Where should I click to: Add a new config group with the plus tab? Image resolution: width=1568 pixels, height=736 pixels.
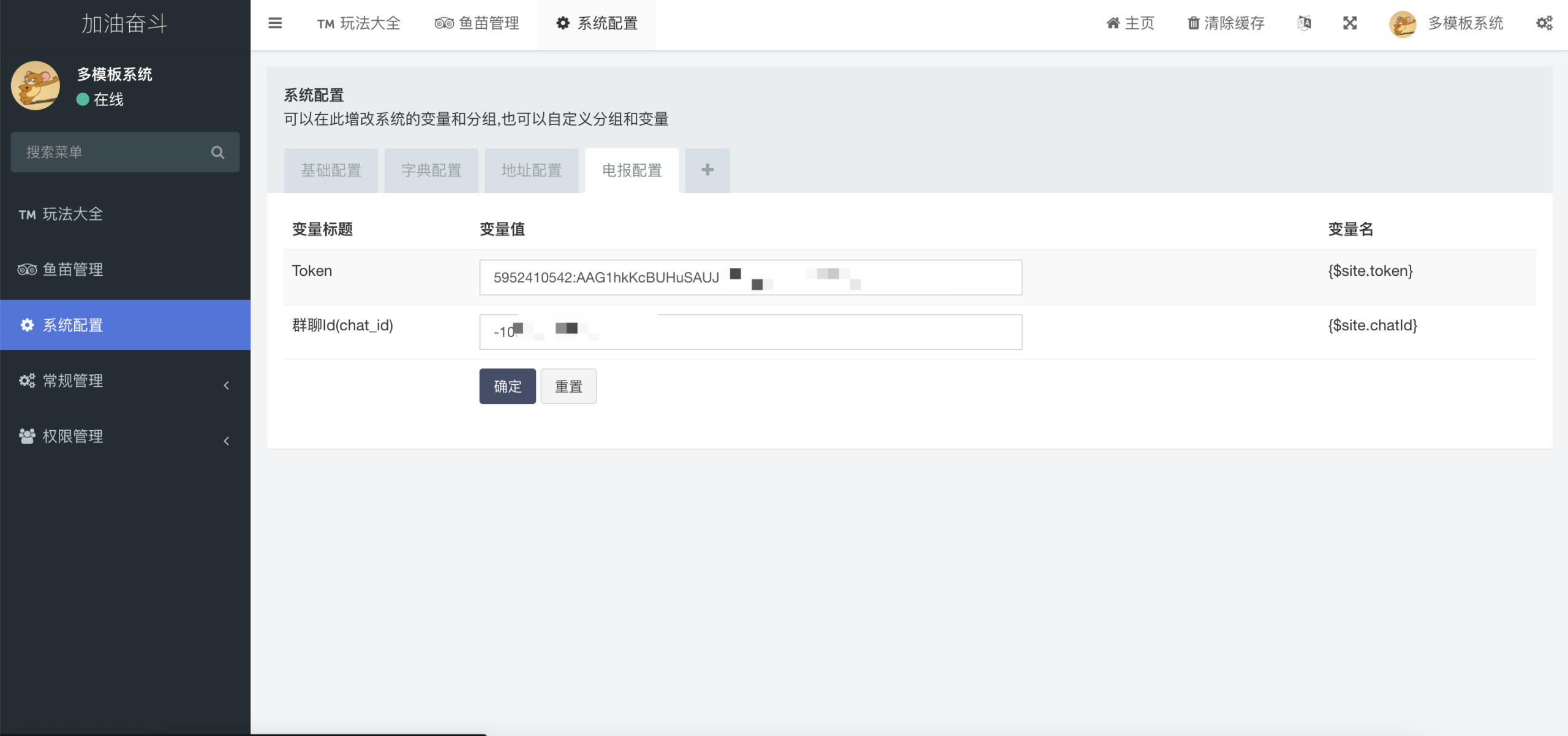click(707, 170)
